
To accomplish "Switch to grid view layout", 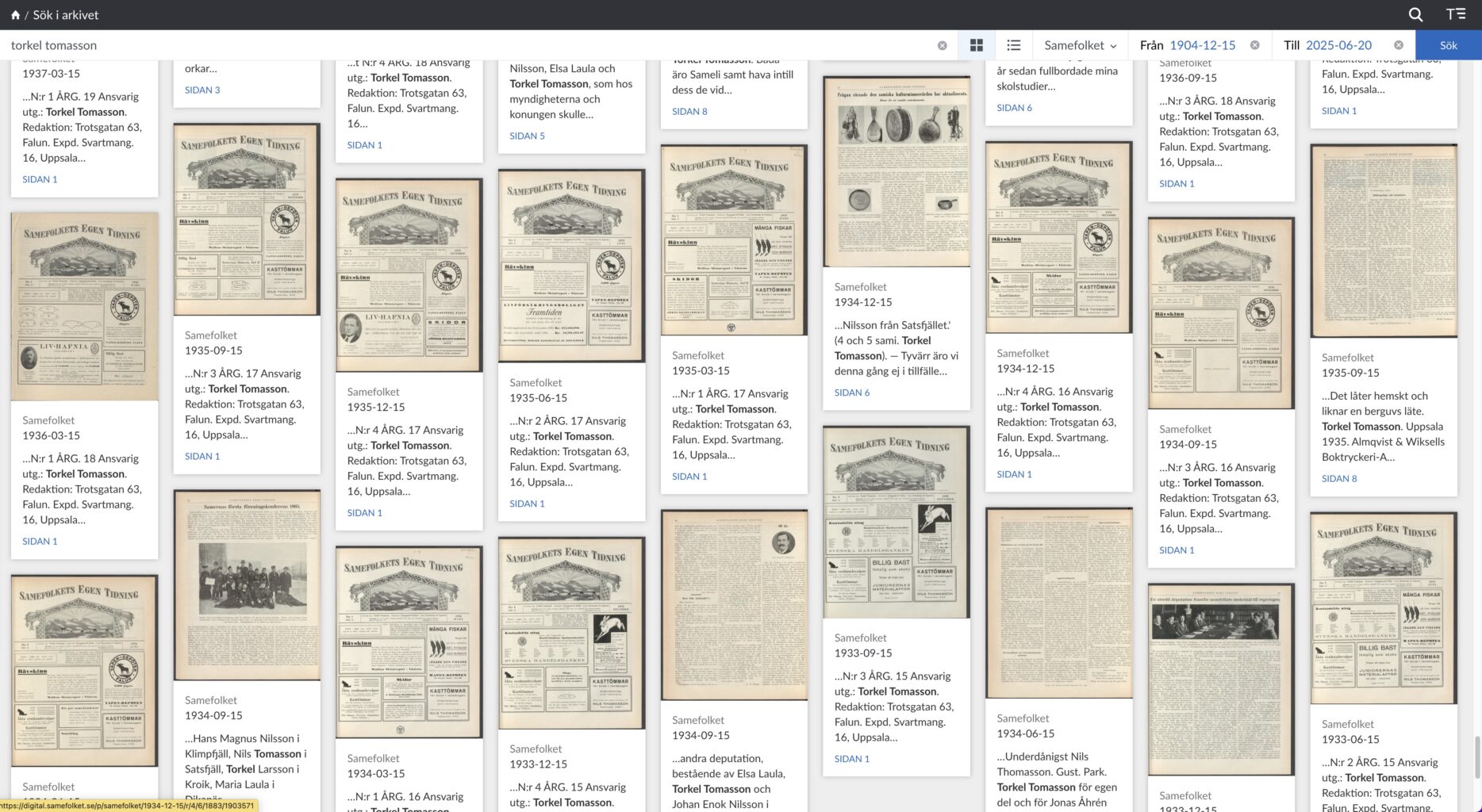I will 977,45.
